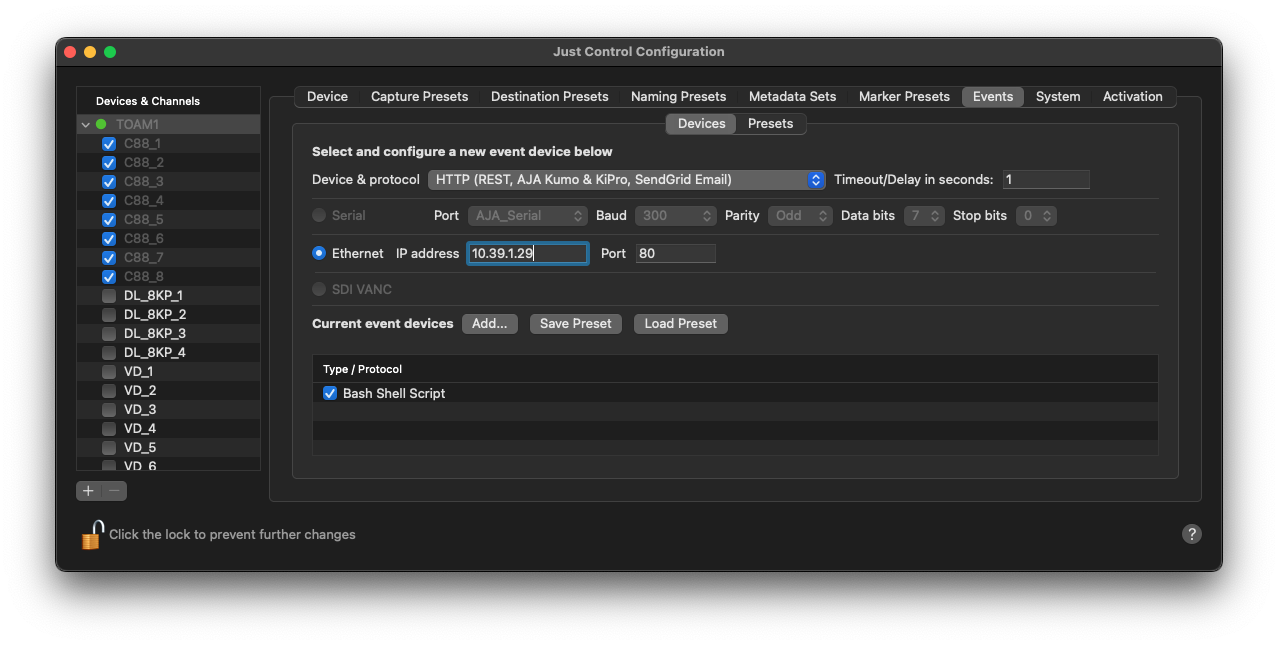Switch to the System tab

pos(1058,97)
